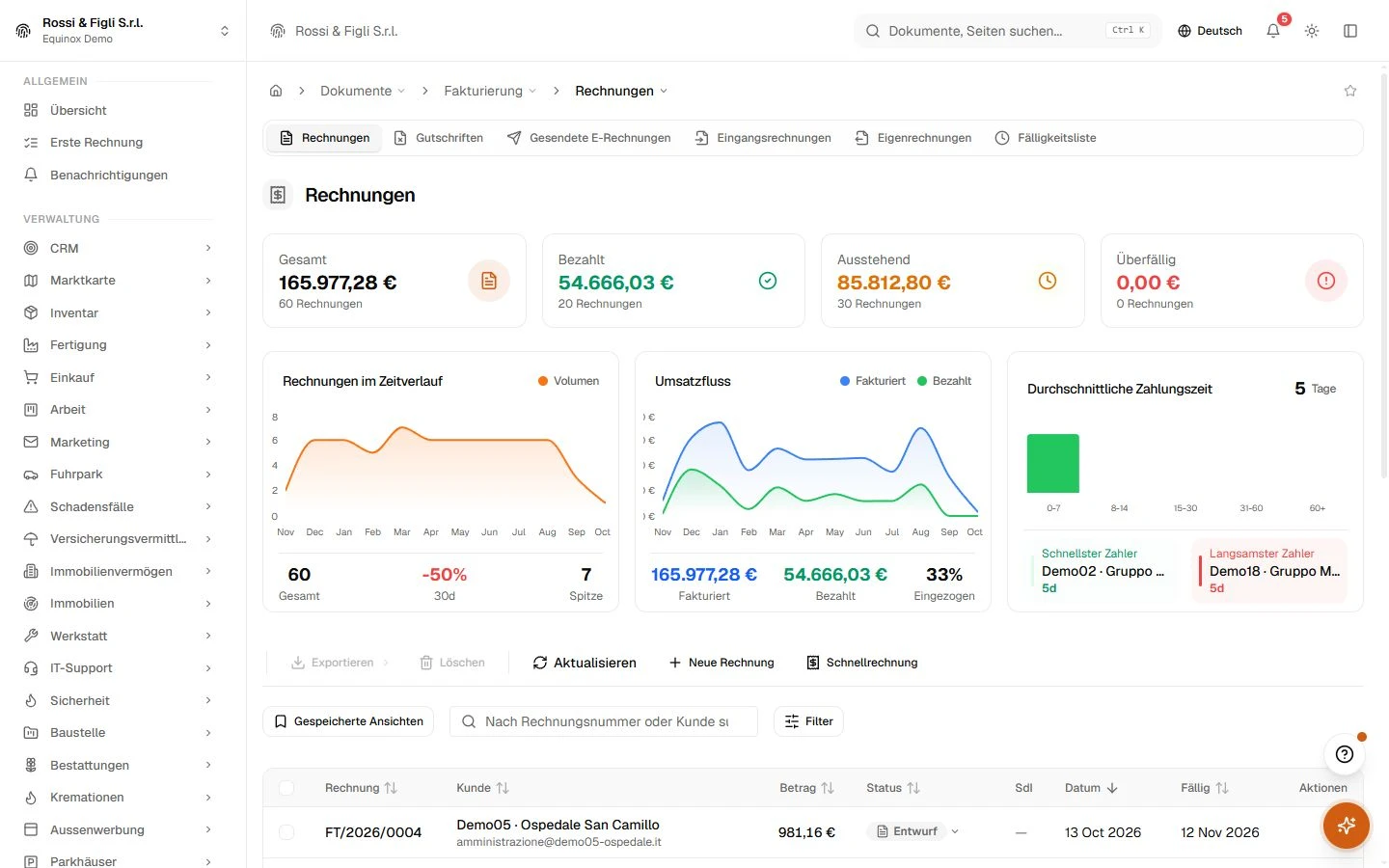Toggle the select-all invoices checkbox
This screenshot has height=868, width=1389.
coord(286,788)
